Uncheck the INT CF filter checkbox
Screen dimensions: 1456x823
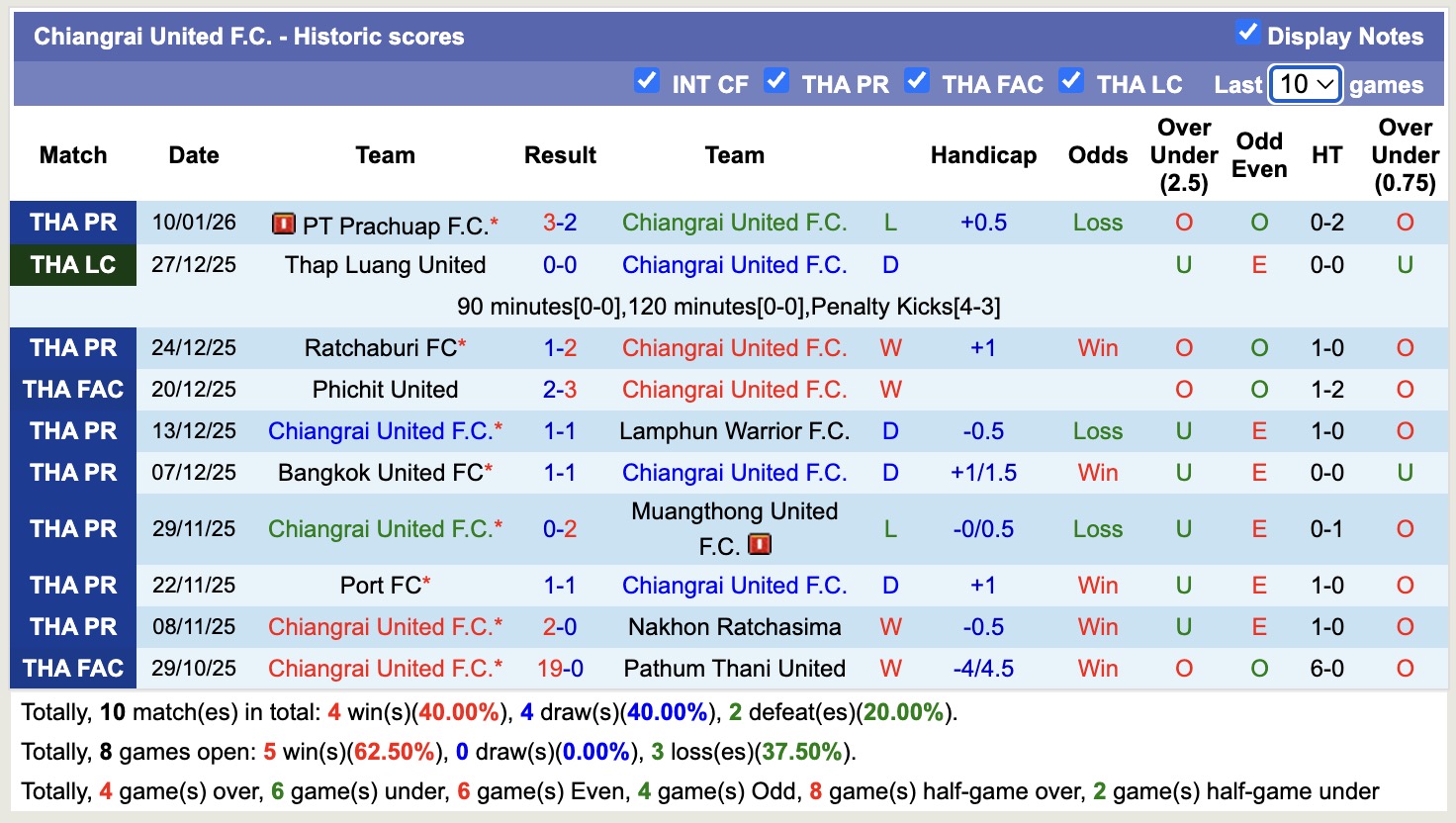(x=647, y=81)
